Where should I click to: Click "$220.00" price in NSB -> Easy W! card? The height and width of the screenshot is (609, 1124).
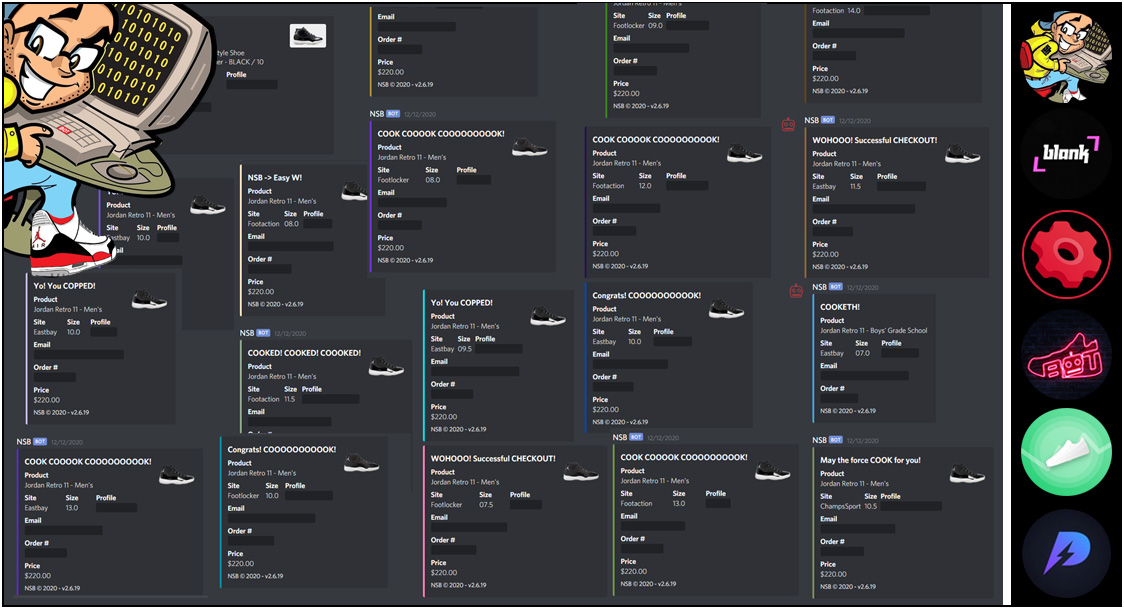click(261, 292)
